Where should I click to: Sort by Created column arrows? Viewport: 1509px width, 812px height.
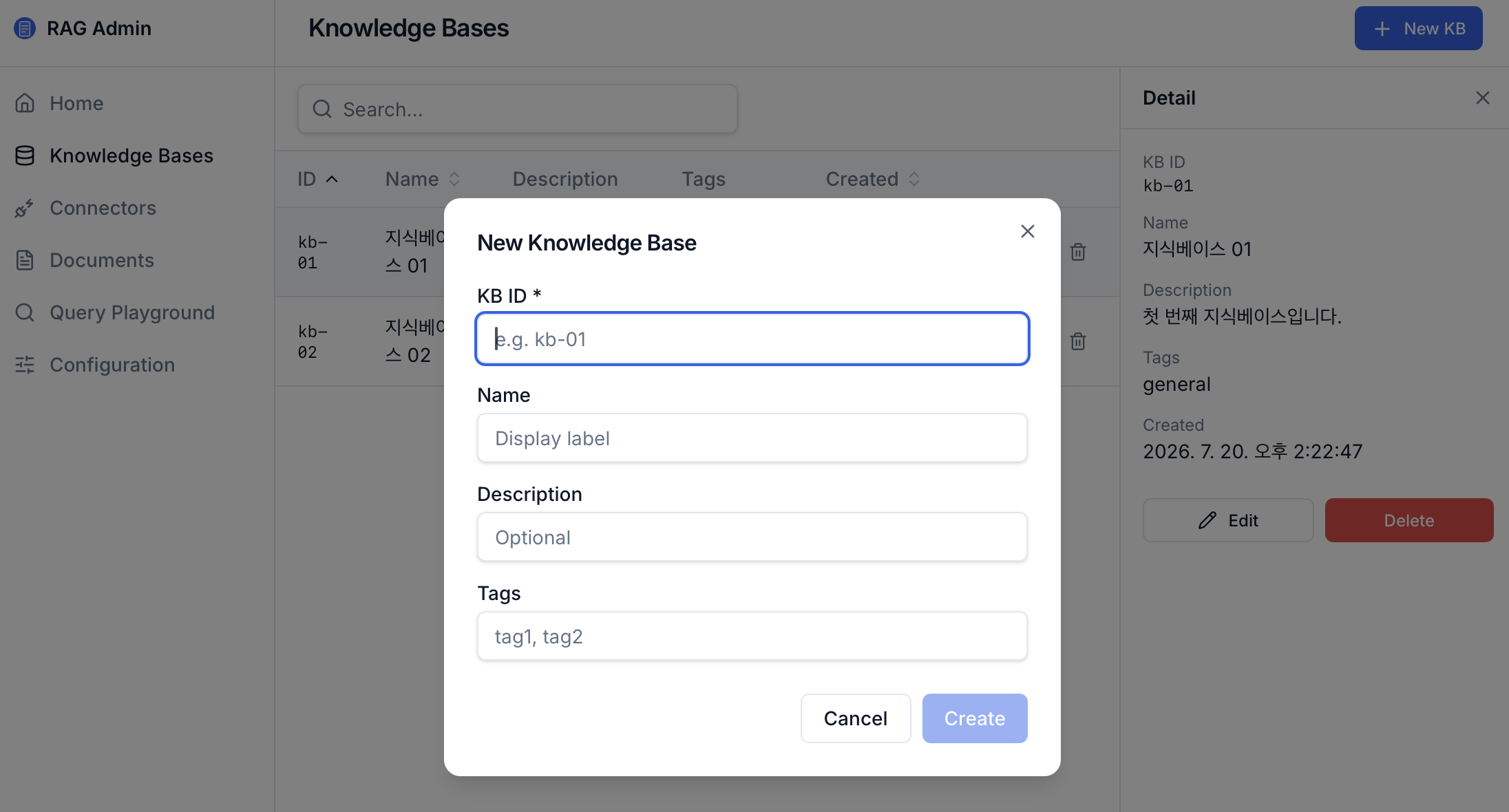(x=914, y=179)
